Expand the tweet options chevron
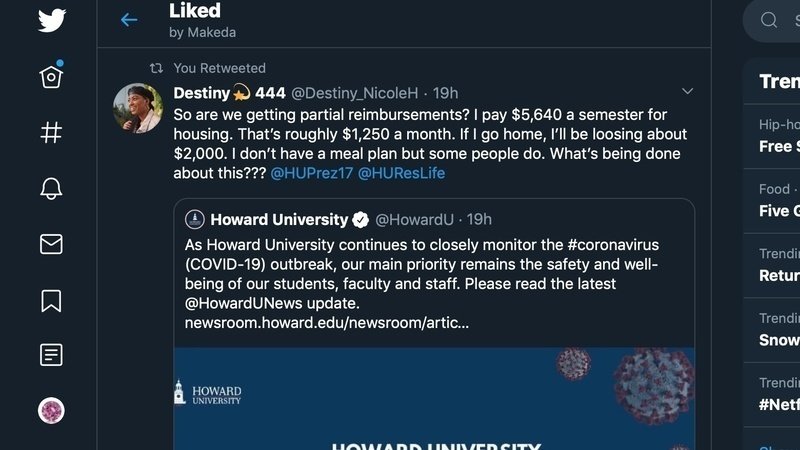The image size is (800, 450). [687, 91]
